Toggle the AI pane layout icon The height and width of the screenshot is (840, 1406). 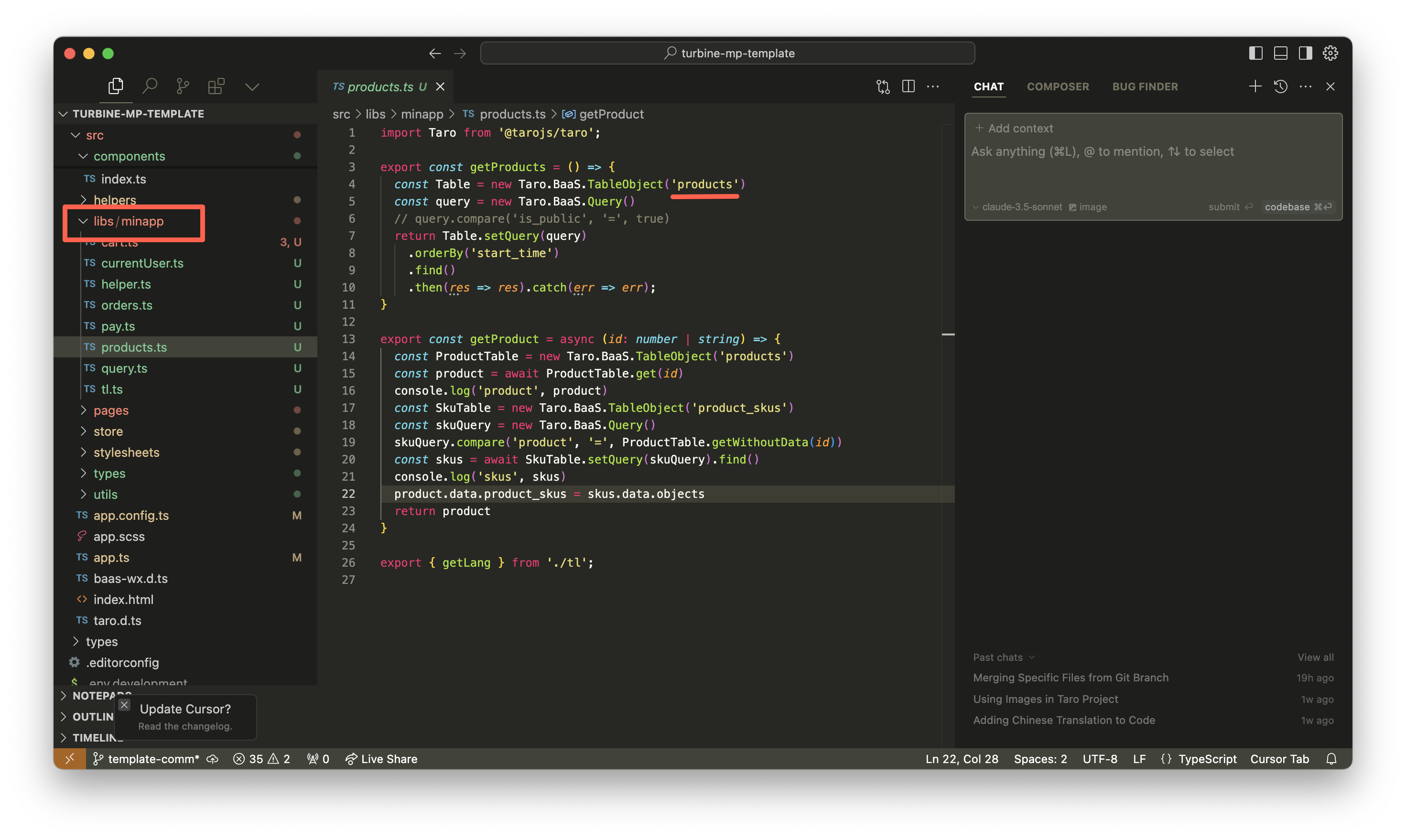[x=1305, y=53]
